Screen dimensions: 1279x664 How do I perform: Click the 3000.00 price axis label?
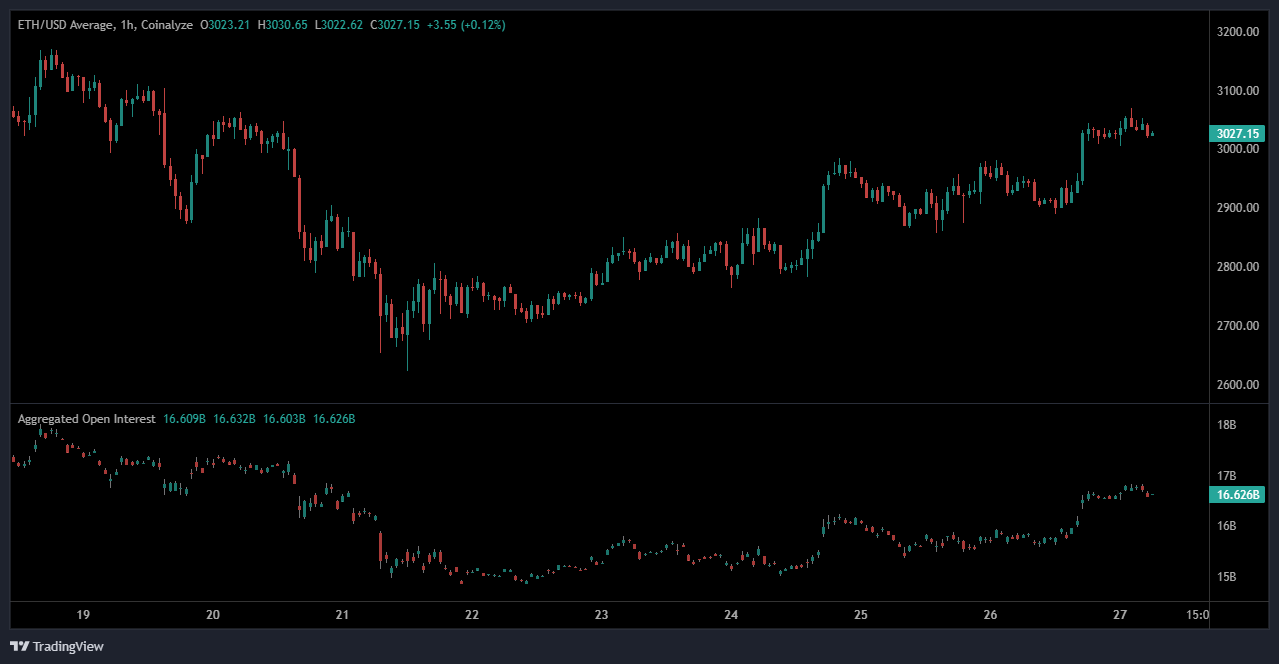1237,149
